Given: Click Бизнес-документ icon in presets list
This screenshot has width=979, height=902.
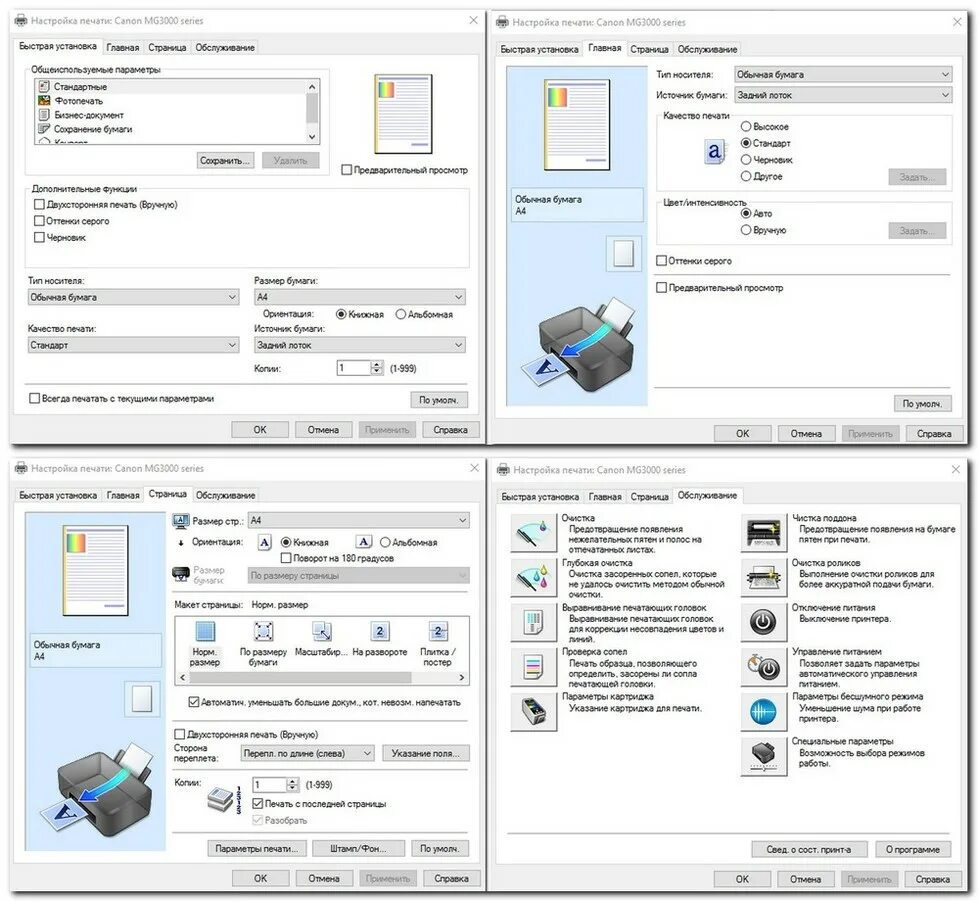Looking at the screenshot, I should (44, 115).
